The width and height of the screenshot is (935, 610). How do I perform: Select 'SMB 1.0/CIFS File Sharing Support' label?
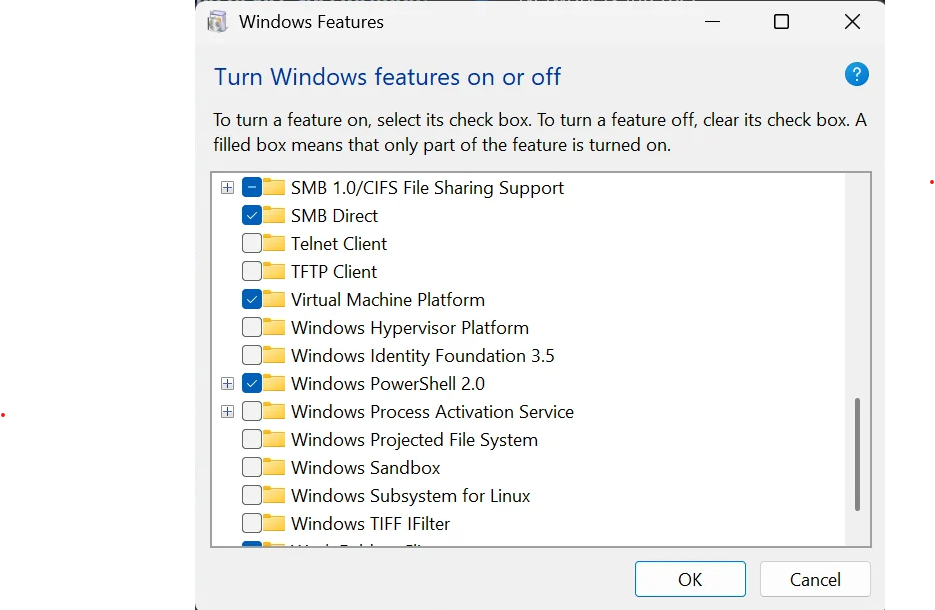click(x=427, y=188)
